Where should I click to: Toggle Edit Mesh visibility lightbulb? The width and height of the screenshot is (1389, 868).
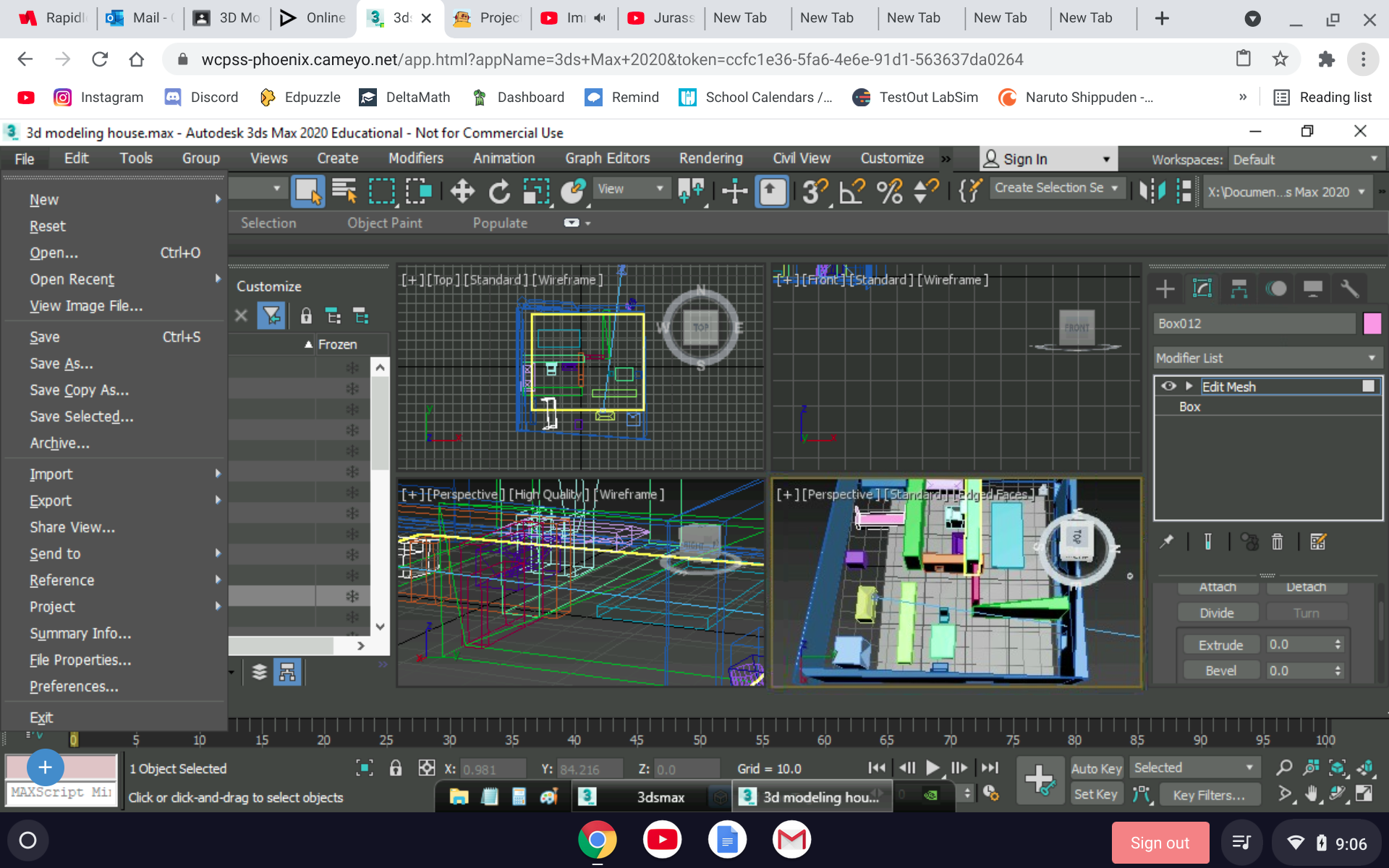pyautogui.click(x=1168, y=386)
